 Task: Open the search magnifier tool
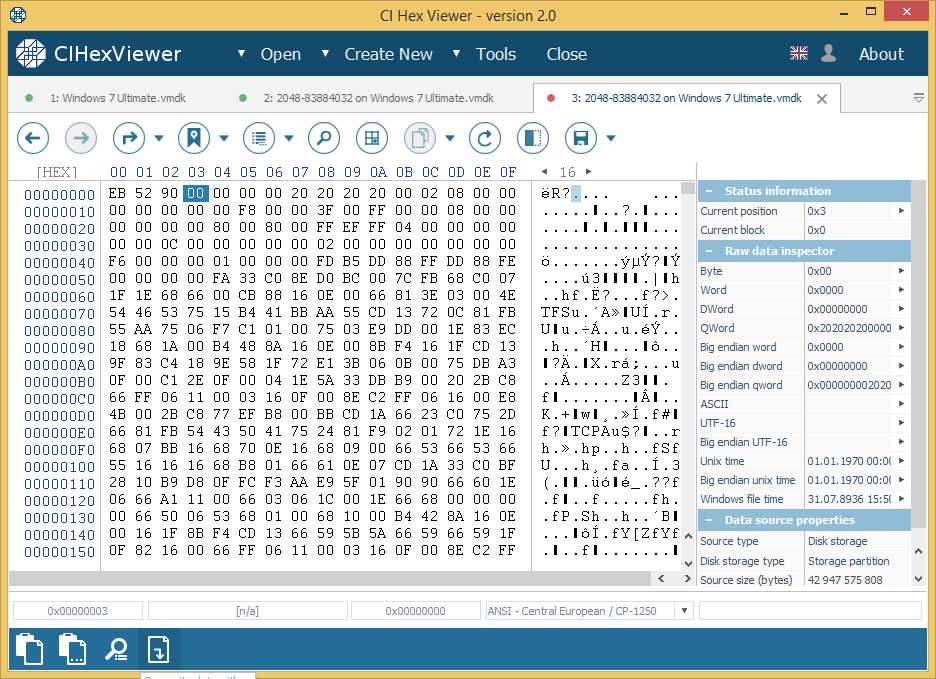(x=324, y=138)
